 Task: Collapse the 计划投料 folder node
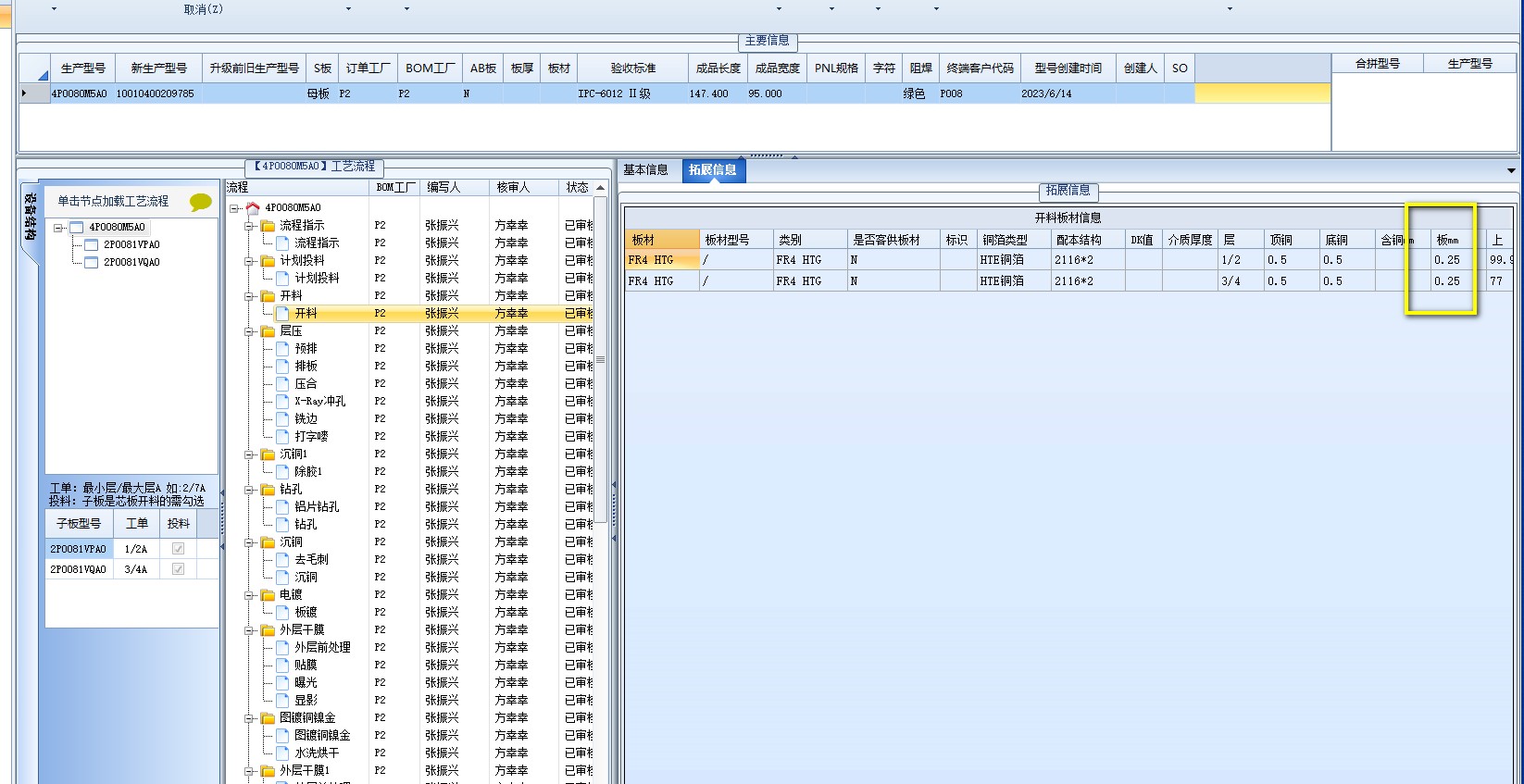[249, 261]
